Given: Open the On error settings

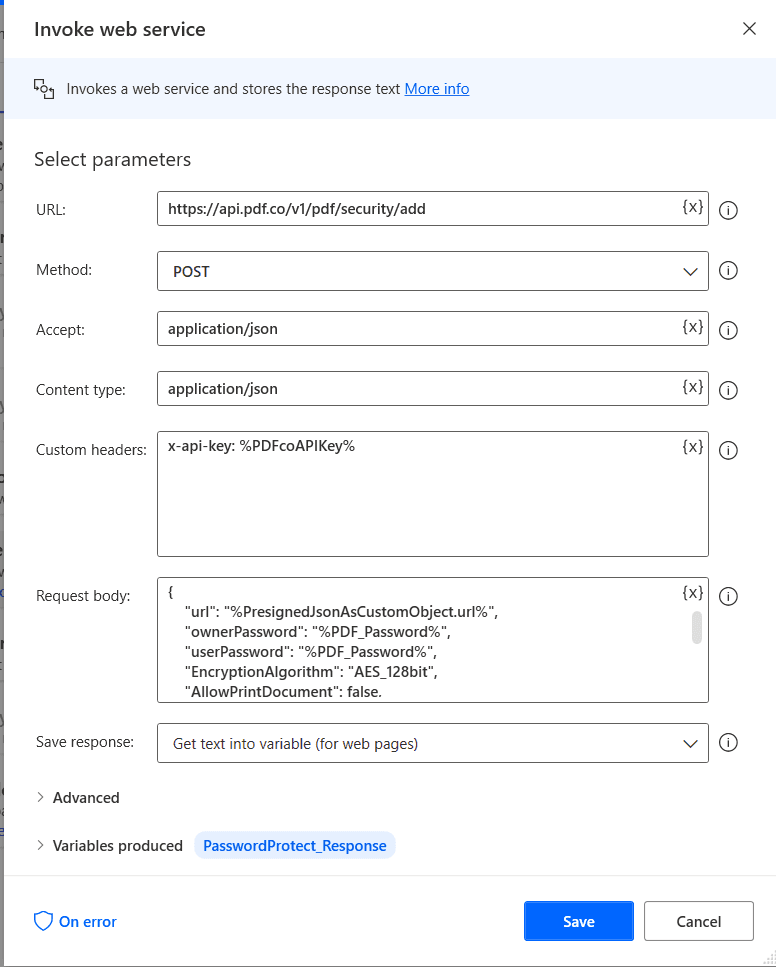Looking at the screenshot, I should 76,921.
